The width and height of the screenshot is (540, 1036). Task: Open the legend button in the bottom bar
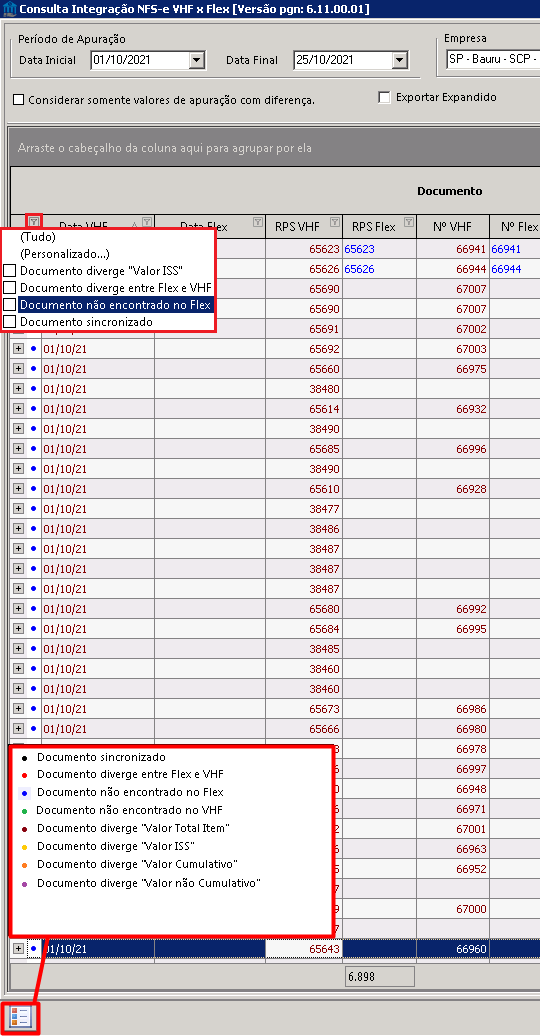click(20, 1018)
